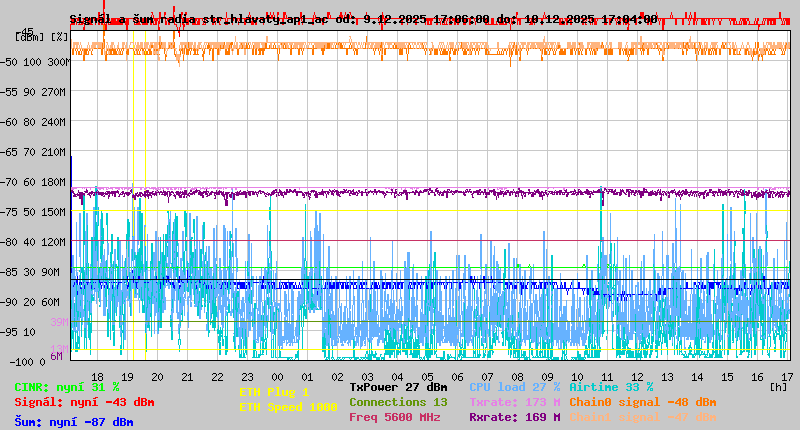Click hour '09' on the time axis
The width and height of the screenshot is (800, 430).
(x=547, y=377)
